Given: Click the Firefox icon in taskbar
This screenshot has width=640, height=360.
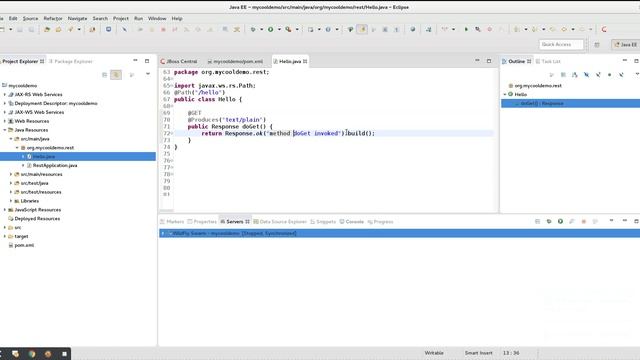Looking at the screenshot, I should [x=48, y=354].
